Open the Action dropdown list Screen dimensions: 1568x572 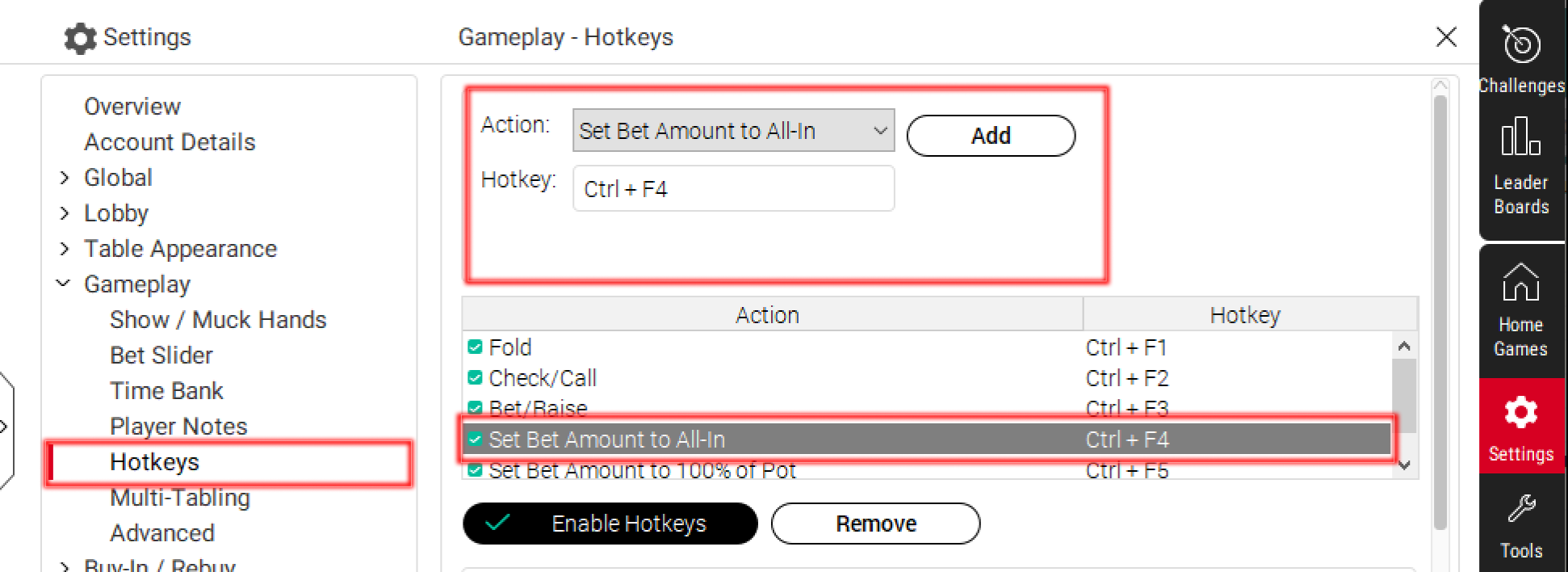click(733, 130)
